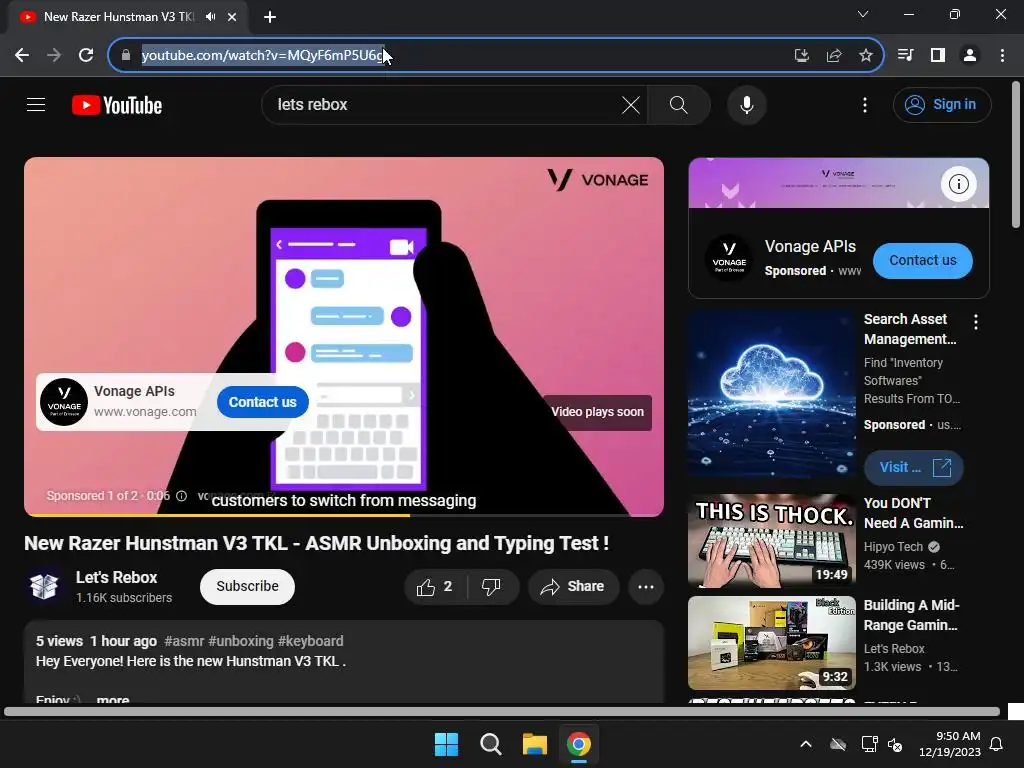Viewport: 1024px width, 768px height.
Task: Click Contact us in sidebar Vonage ad
Action: click(x=923, y=261)
